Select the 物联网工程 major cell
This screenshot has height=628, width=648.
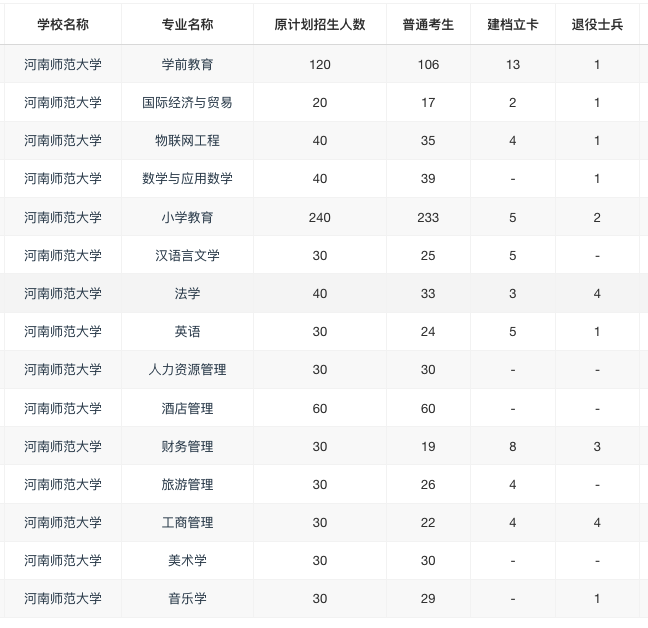187,140
